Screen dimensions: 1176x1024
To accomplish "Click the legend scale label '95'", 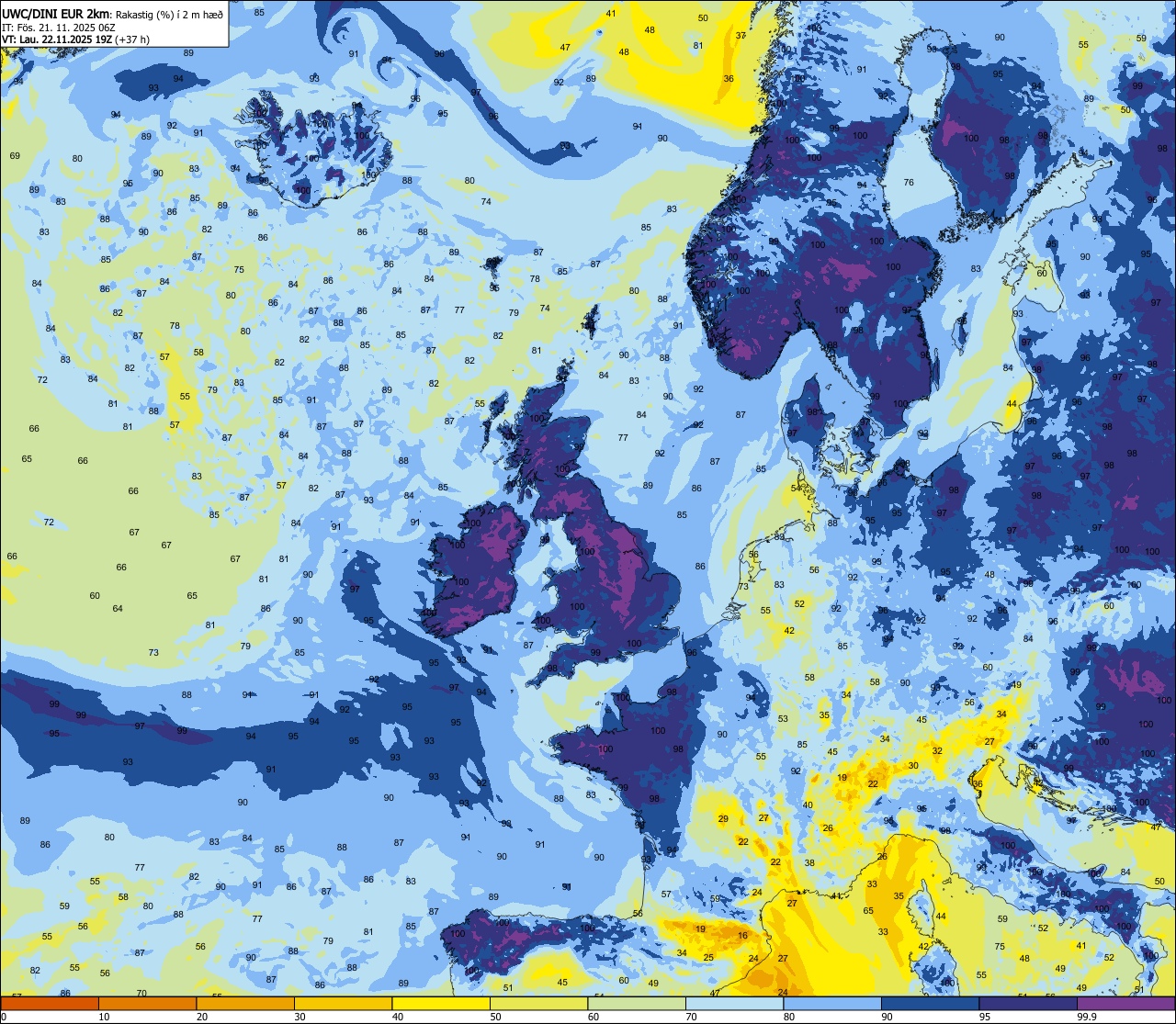I will point(985,1017).
